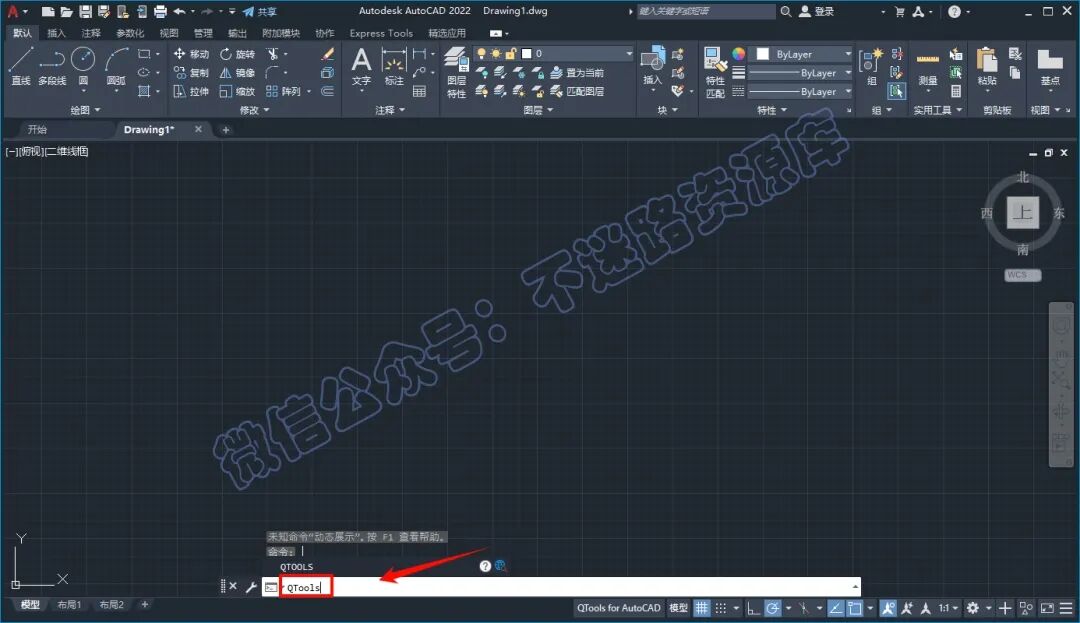This screenshot has width=1080, height=623.
Task: Select the 标注 (Dimension) tool
Action: coord(393,67)
